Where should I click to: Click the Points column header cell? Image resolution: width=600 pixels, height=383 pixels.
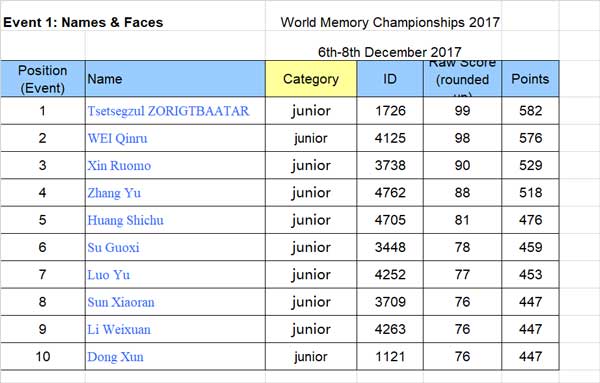pos(530,79)
